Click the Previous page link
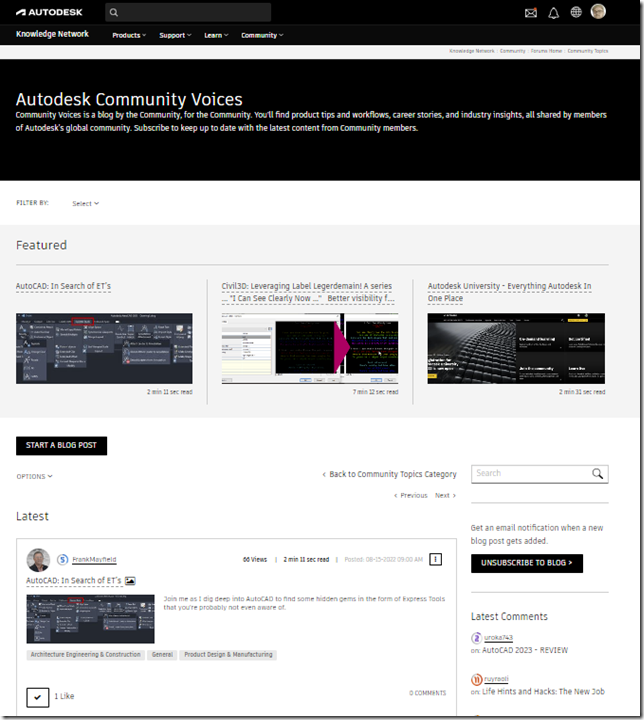The width and height of the screenshot is (644, 720). point(411,495)
